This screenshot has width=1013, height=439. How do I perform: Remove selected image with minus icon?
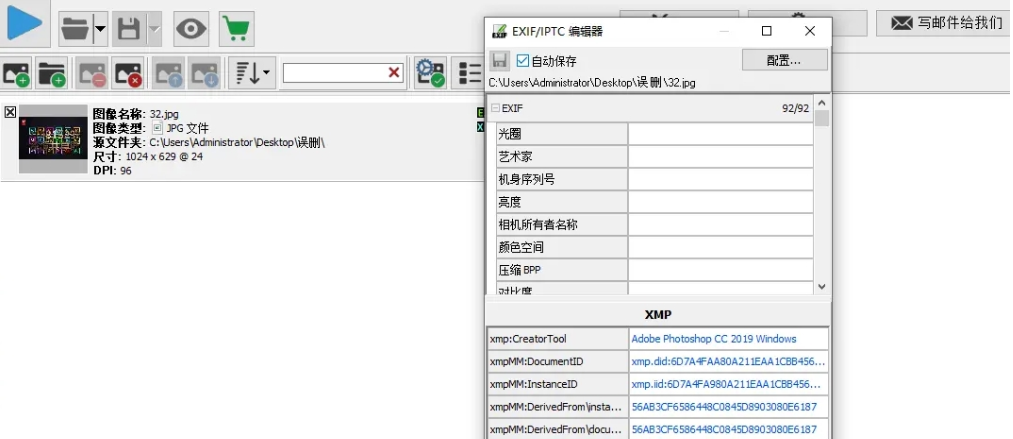pyautogui.click(x=92, y=73)
